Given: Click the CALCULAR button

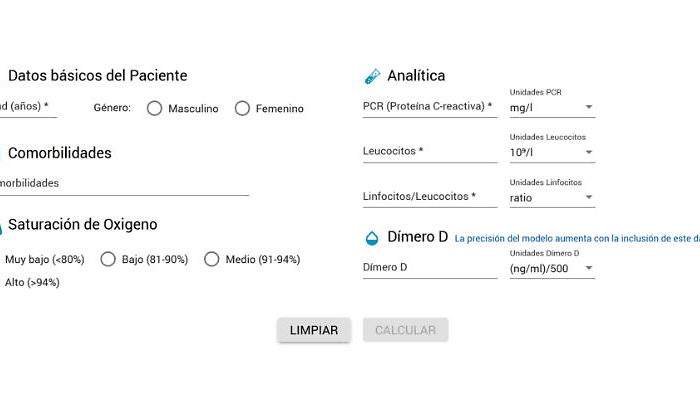Looking at the screenshot, I should [405, 330].
